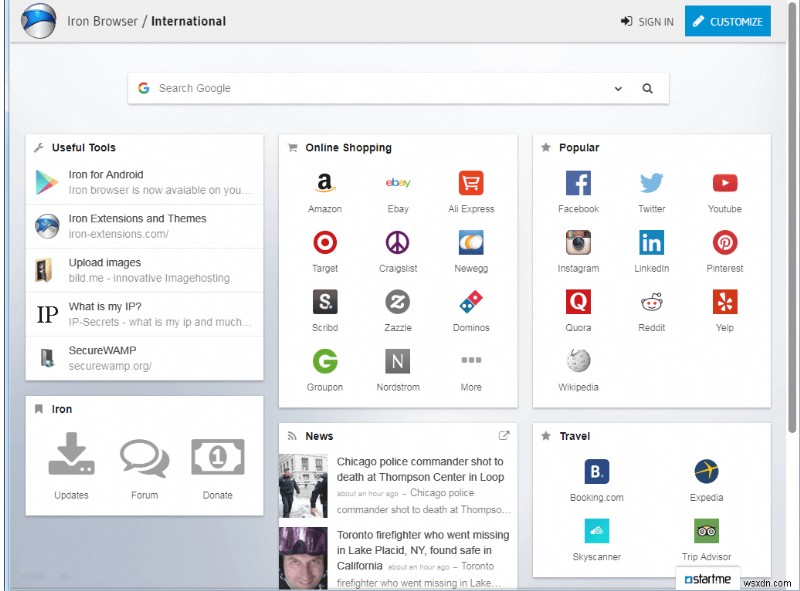Click the start.me badge
Image resolution: width=800 pixels, height=591 pixels.
(707, 579)
